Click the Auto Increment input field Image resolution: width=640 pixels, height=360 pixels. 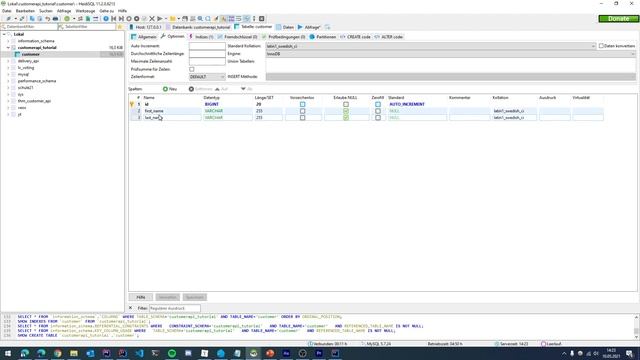pyautogui.click(x=207, y=46)
